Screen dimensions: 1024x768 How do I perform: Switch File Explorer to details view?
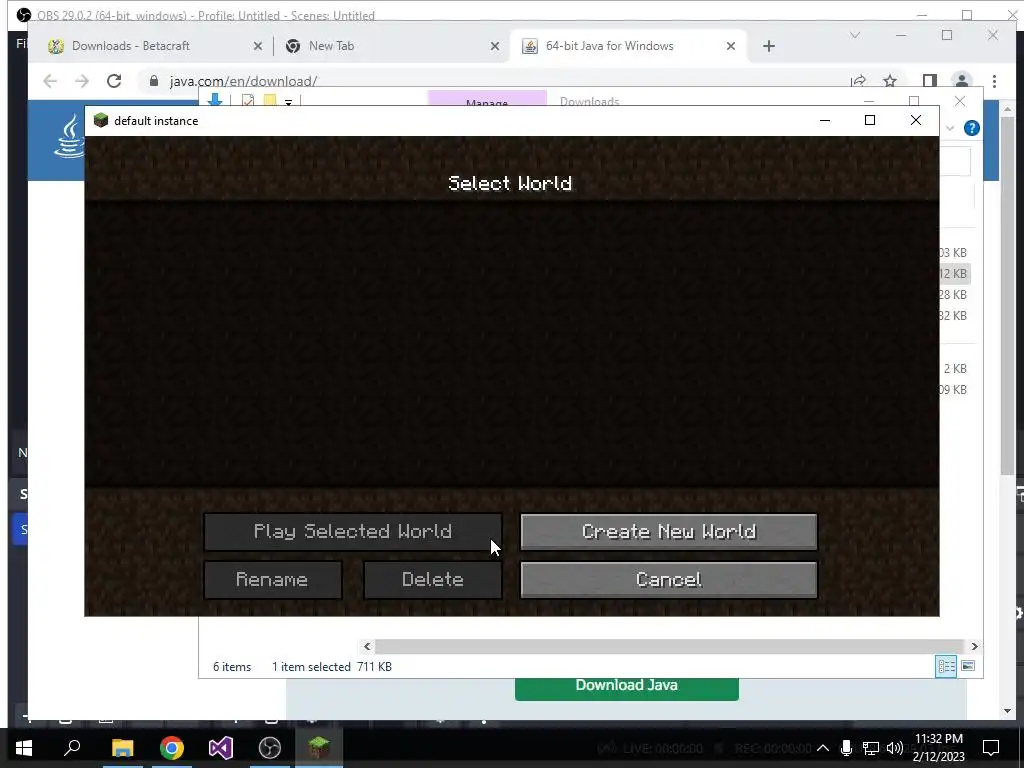[946, 666]
